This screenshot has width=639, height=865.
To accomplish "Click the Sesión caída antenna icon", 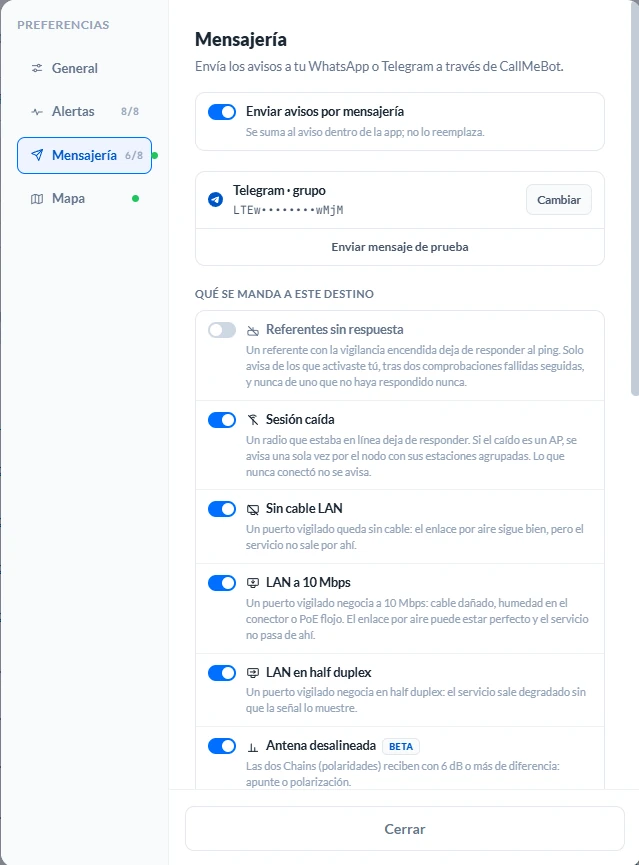I will click(x=253, y=420).
